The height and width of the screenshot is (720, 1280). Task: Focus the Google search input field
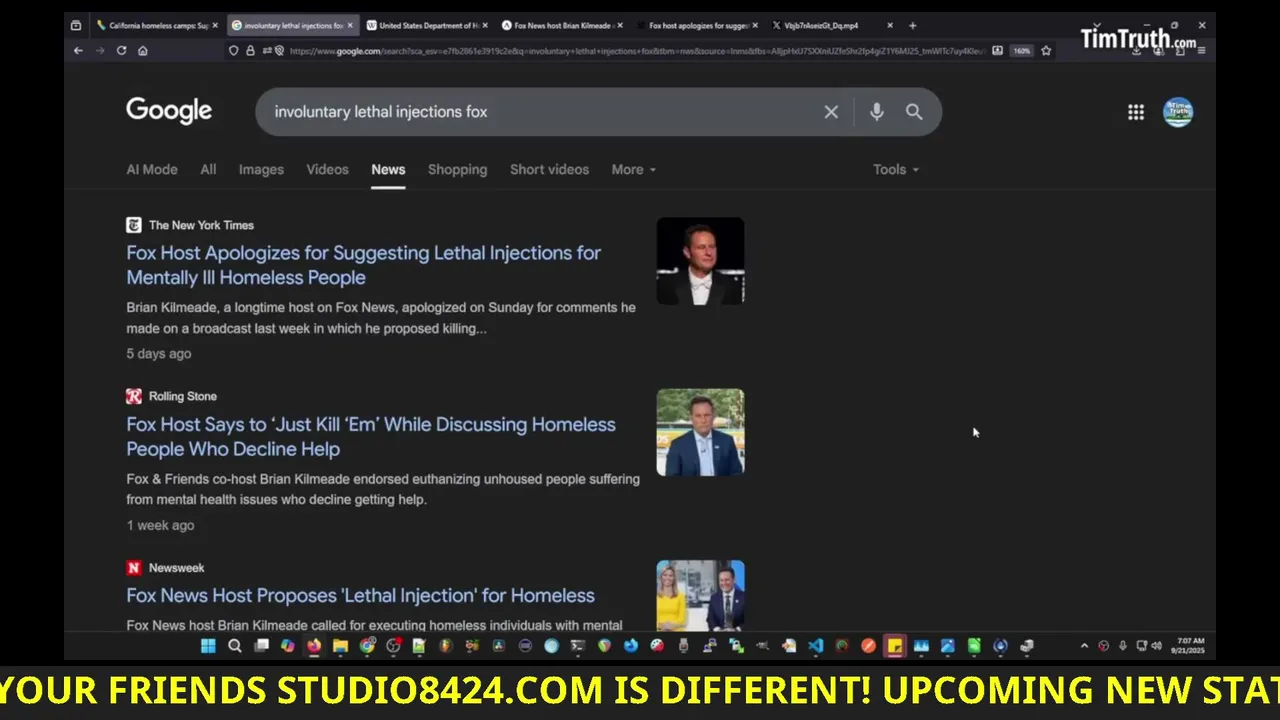tap(540, 112)
